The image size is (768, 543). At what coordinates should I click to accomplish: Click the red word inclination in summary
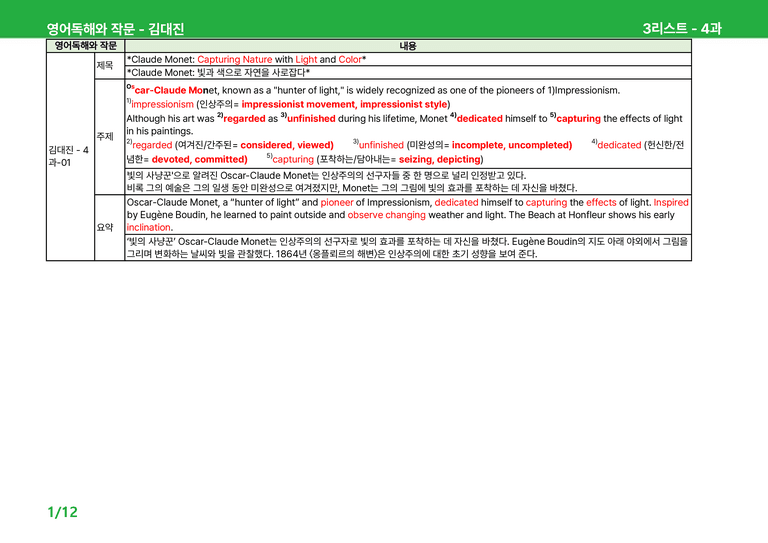(148, 227)
